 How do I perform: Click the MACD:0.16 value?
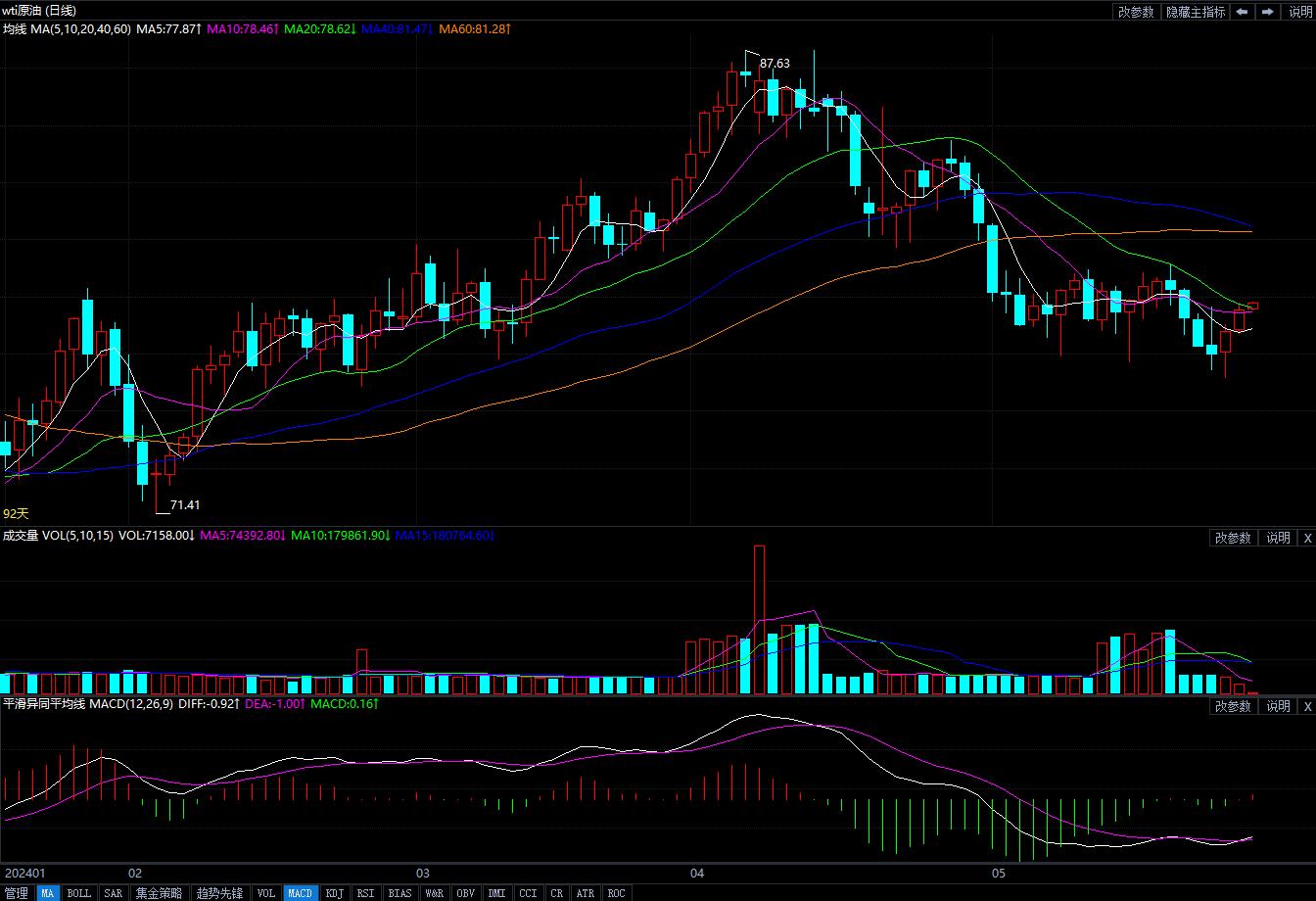(x=345, y=704)
